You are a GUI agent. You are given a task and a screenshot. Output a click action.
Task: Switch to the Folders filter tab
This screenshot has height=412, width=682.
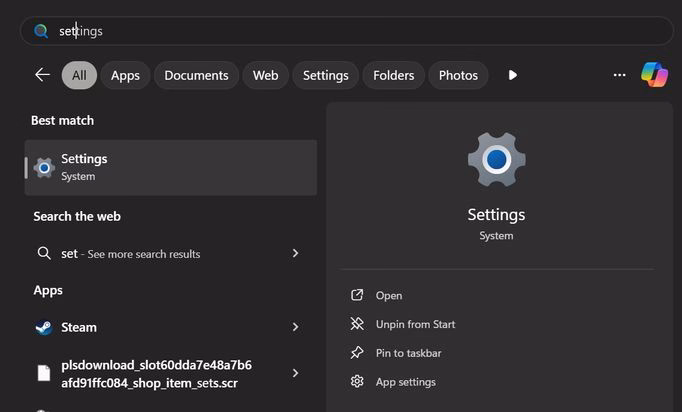[x=394, y=75]
